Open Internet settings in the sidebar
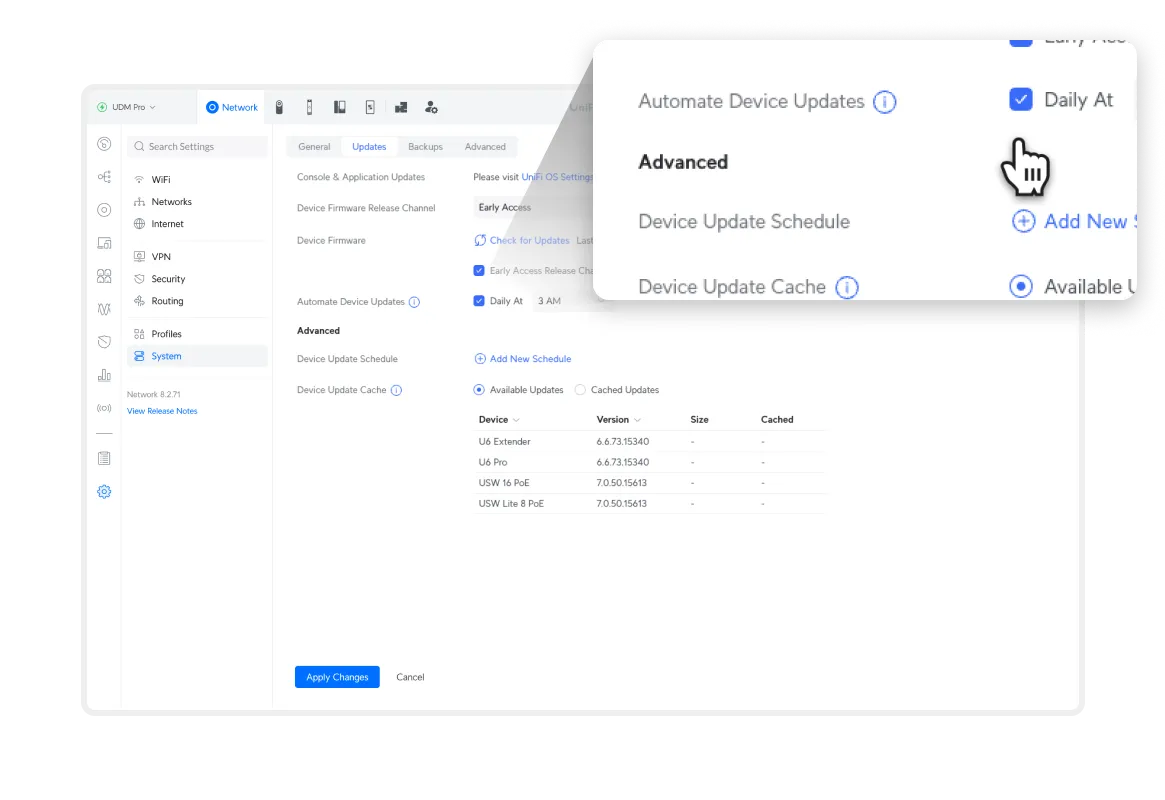1165x800 pixels. pos(197,224)
